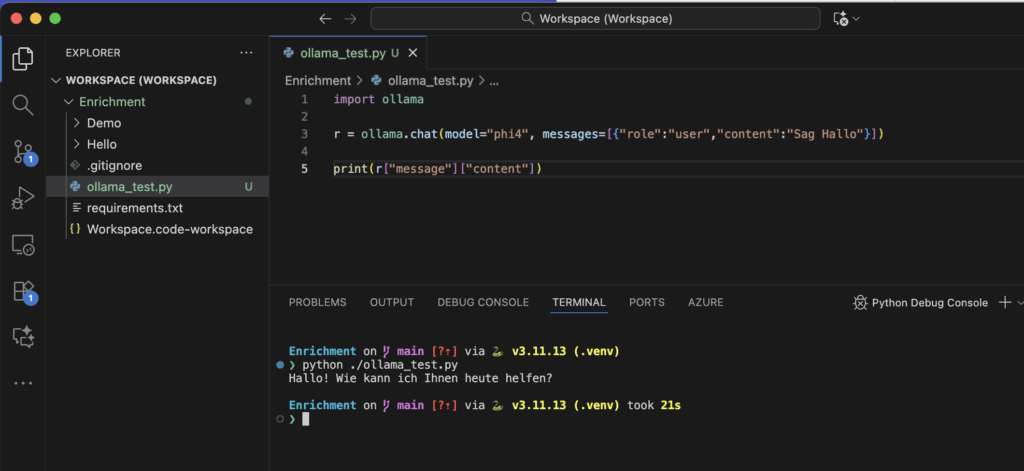Screen dimensions: 1024x471
Task: Open the Explorer view in activity bar
Action: 22,58
